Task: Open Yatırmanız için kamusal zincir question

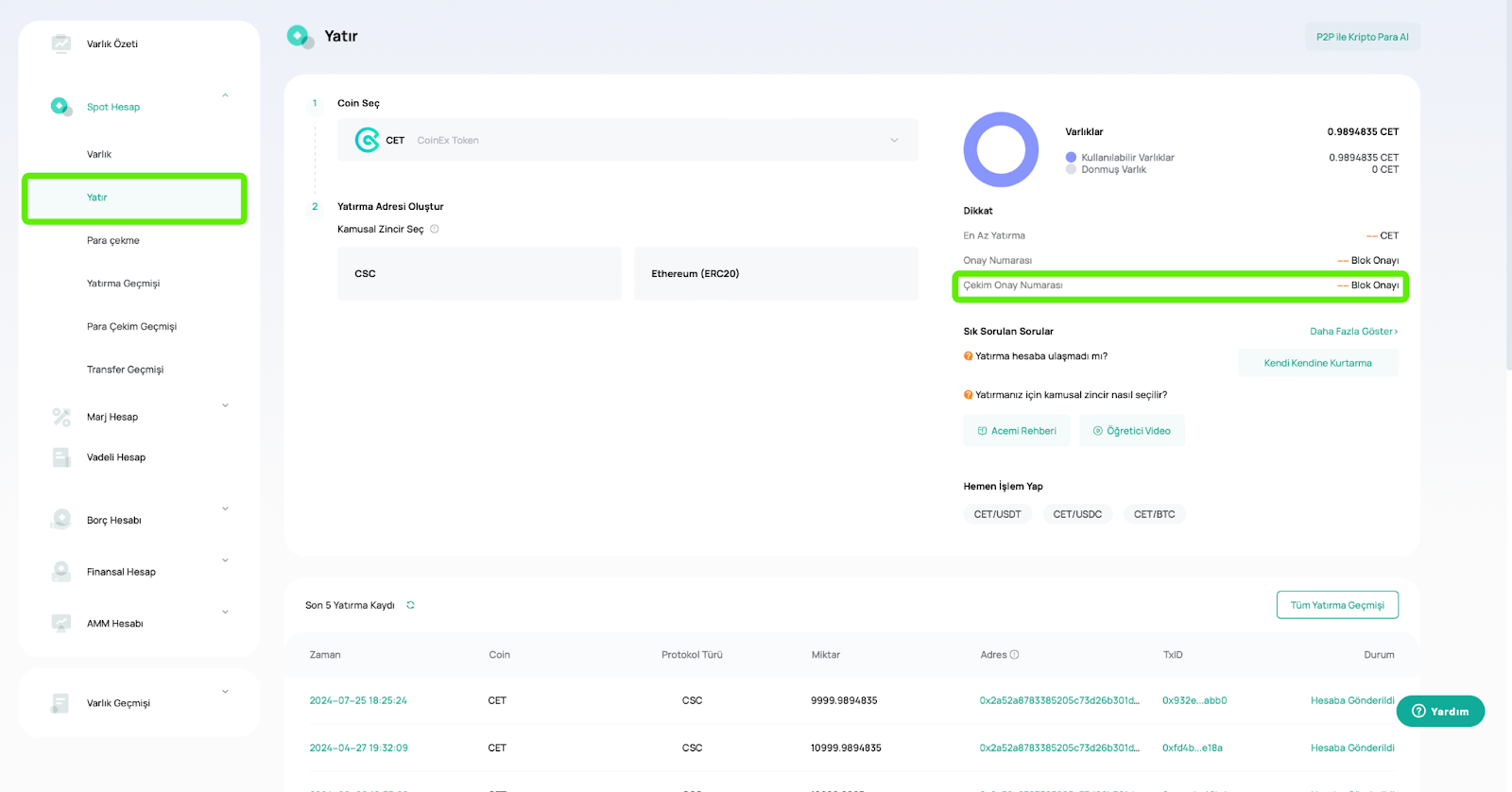Action: (1072, 395)
